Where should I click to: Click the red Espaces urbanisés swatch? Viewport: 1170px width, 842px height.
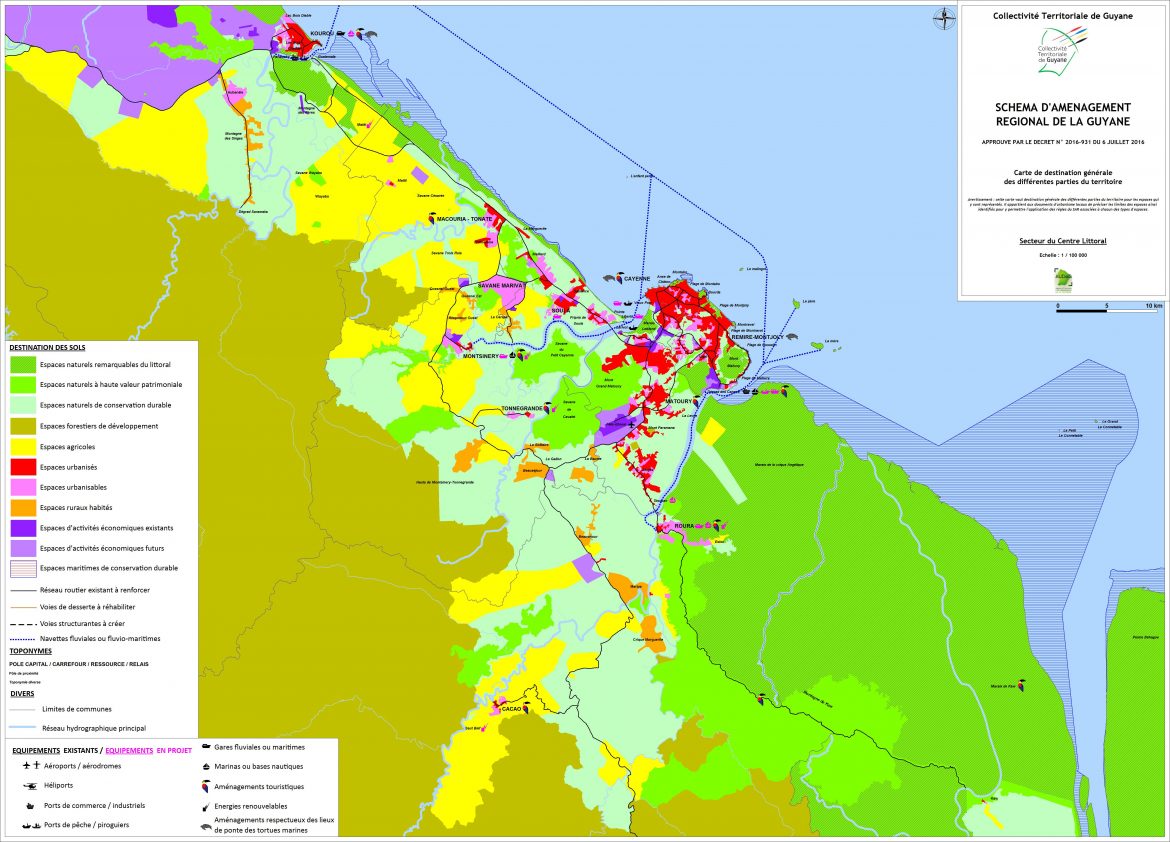(x=22, y=467)
